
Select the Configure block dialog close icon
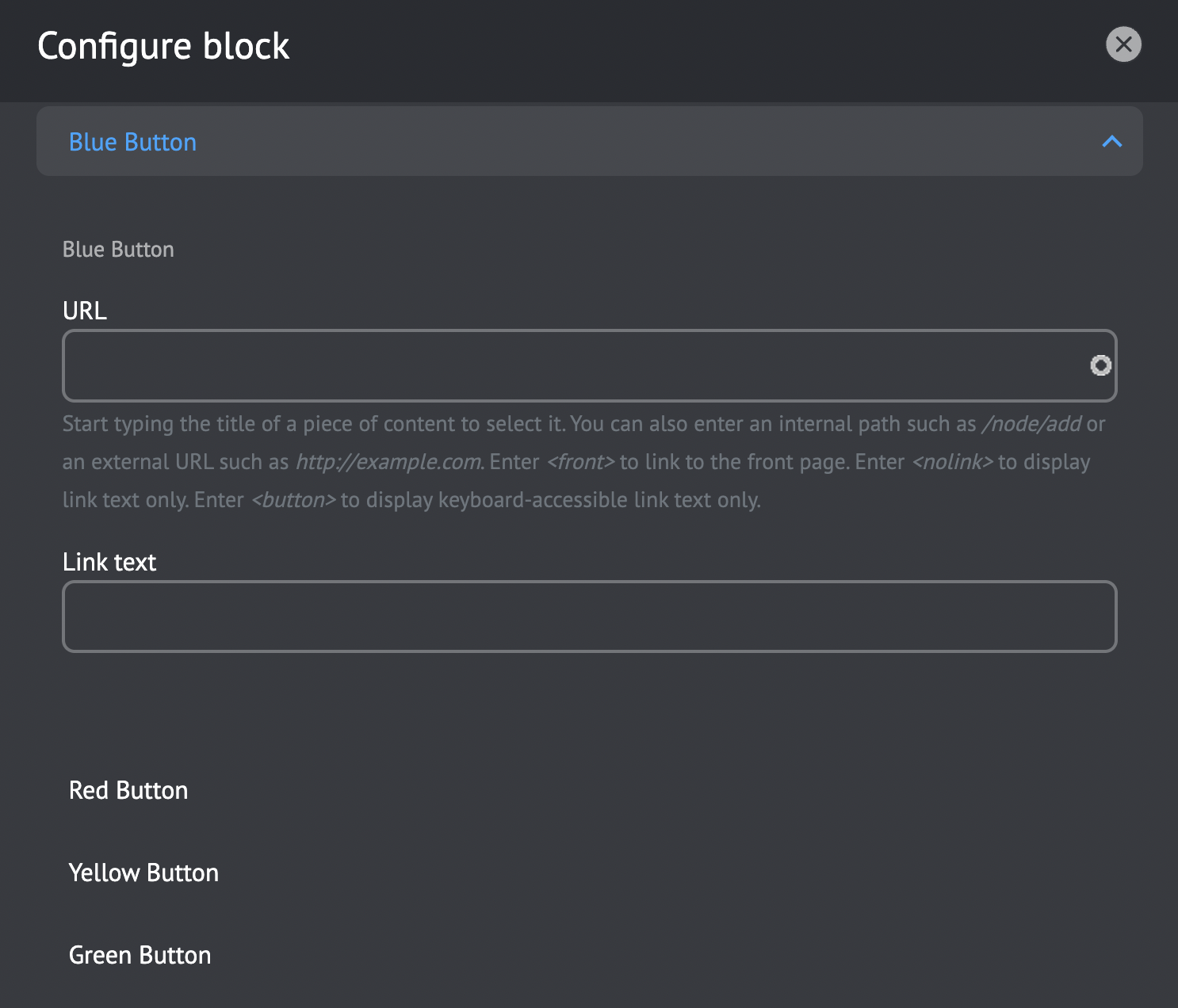pos(1123,45)
